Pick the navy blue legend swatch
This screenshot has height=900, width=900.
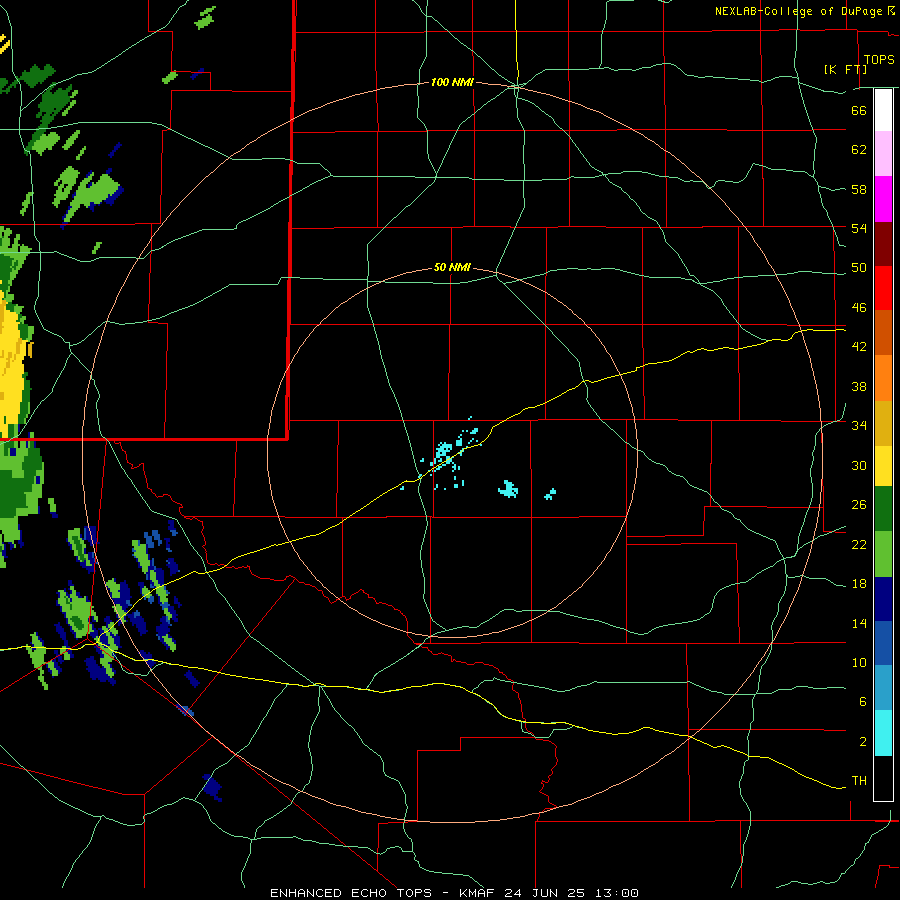tap(883, 599)
